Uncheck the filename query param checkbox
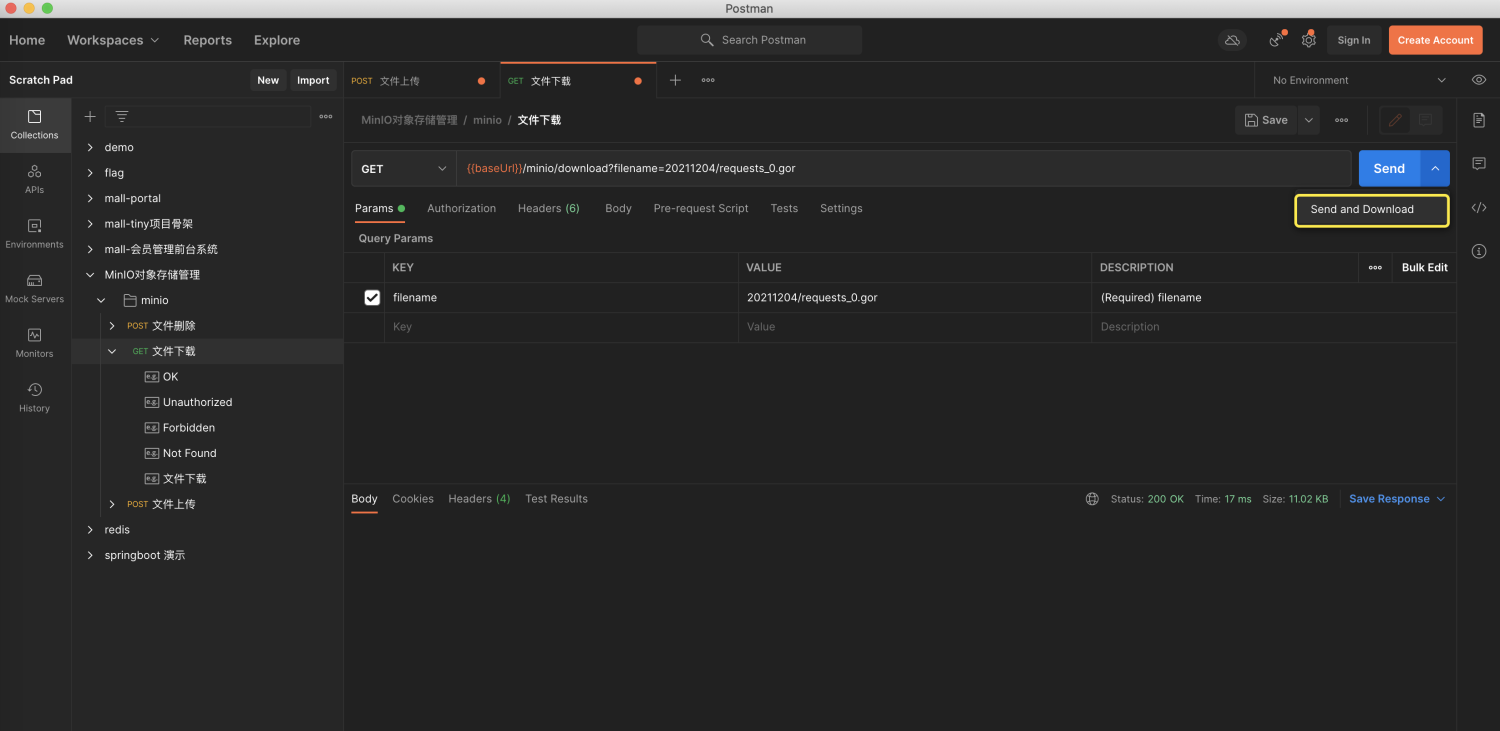Viewport: 1500px width, 731px height. (x=372, y=298)
